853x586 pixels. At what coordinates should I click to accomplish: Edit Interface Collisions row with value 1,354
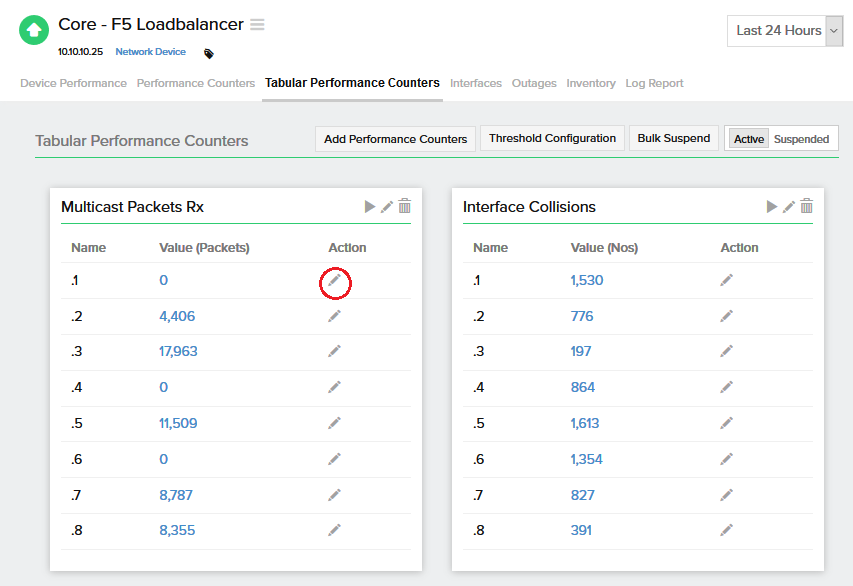(727, 459)
